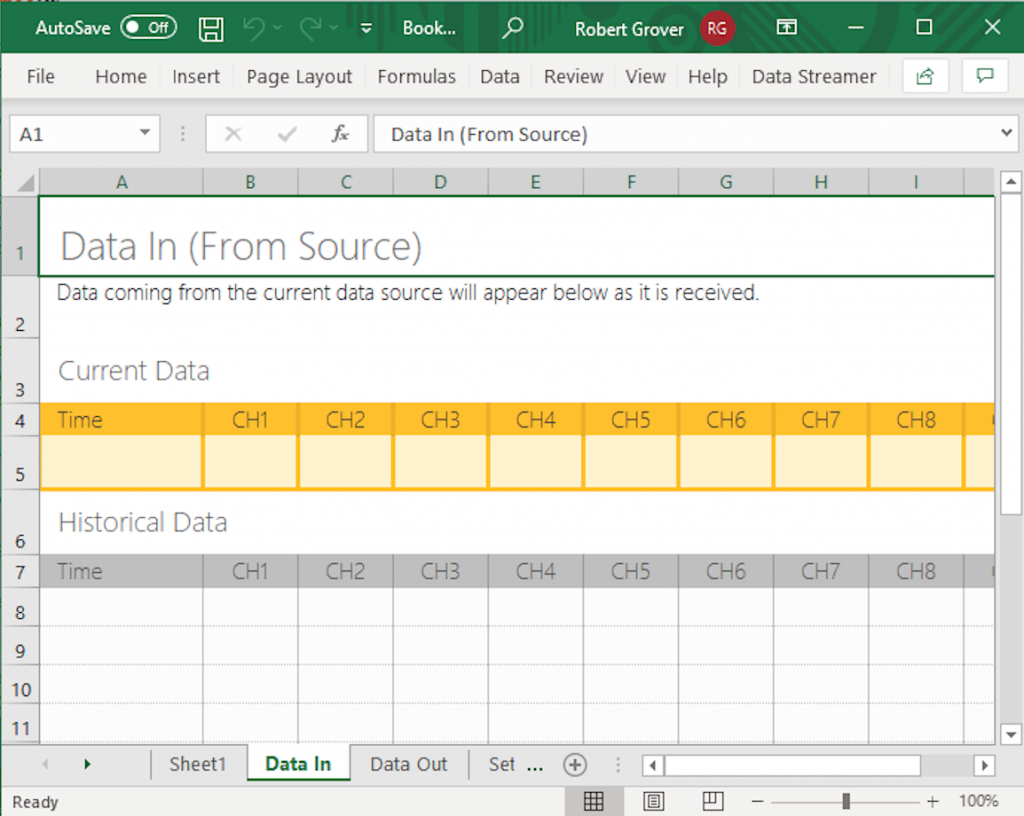1024x816 pixels.
Task: Select the Data In sheet tab
Action: 298,764
